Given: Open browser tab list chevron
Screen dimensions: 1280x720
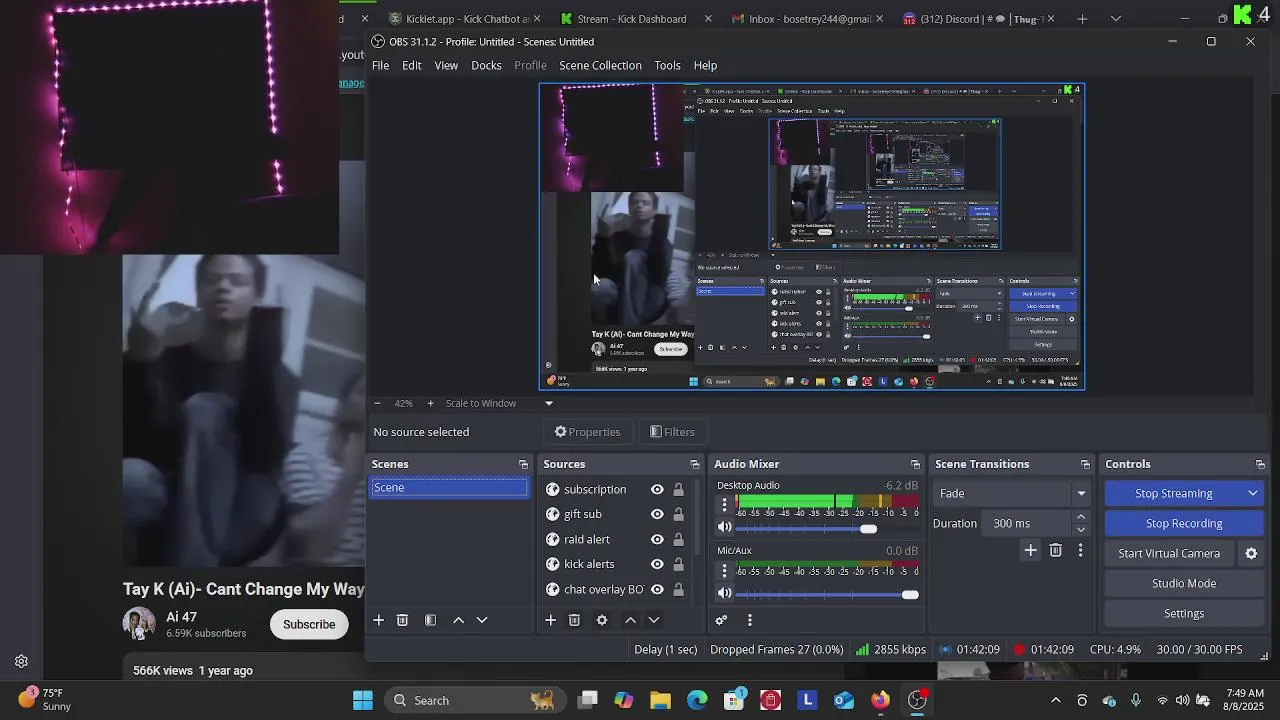Looking at the screenshot, I should point(1116,18).
